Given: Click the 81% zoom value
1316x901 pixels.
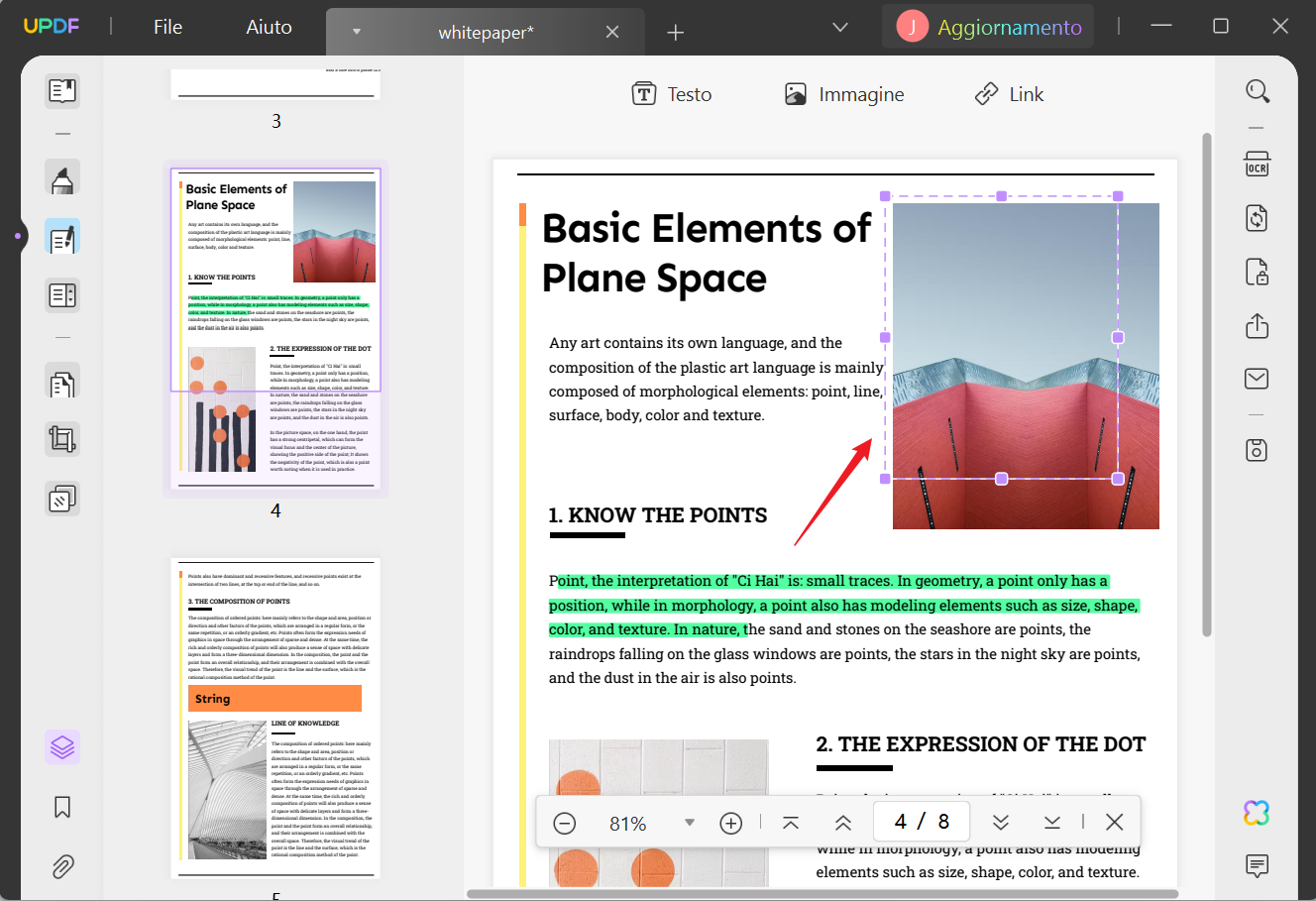Looking at the screenshot, I should tap(627, 824).
